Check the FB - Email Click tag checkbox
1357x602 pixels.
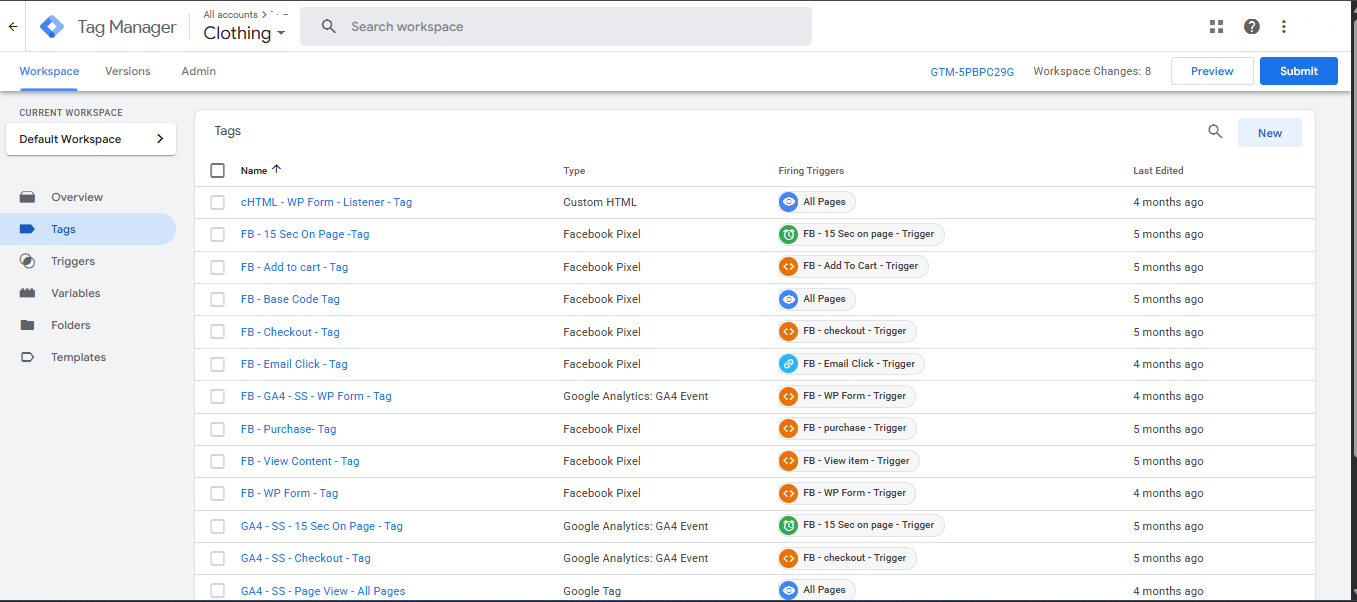click(218, 364)
